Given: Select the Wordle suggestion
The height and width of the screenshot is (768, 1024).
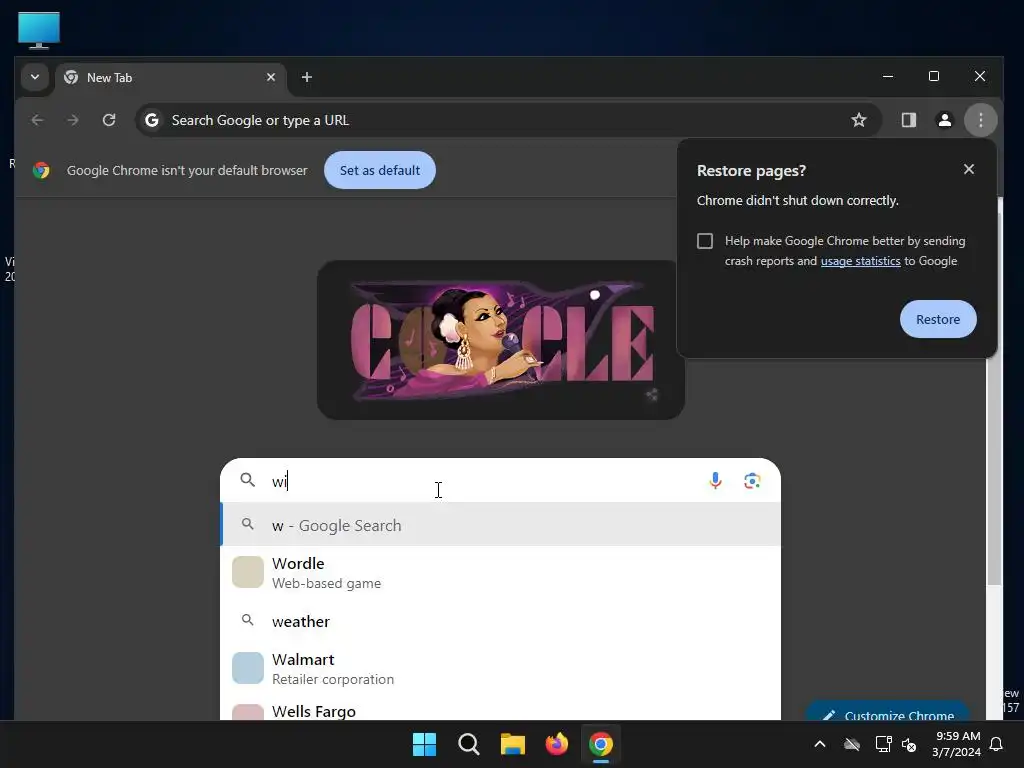Looking at the screenshot, I should (500, 573).
